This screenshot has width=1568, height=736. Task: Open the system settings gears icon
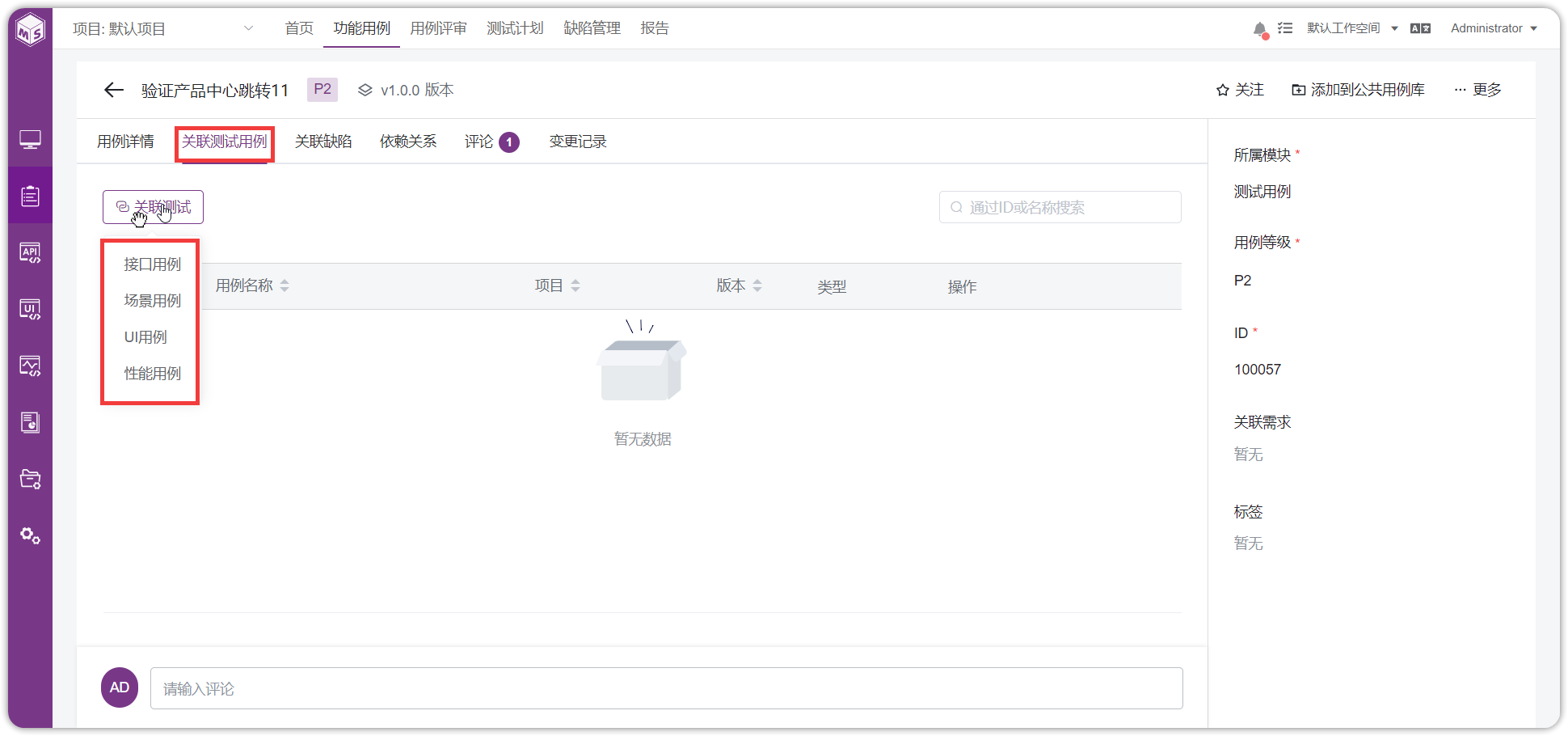(x=31, y=535)
